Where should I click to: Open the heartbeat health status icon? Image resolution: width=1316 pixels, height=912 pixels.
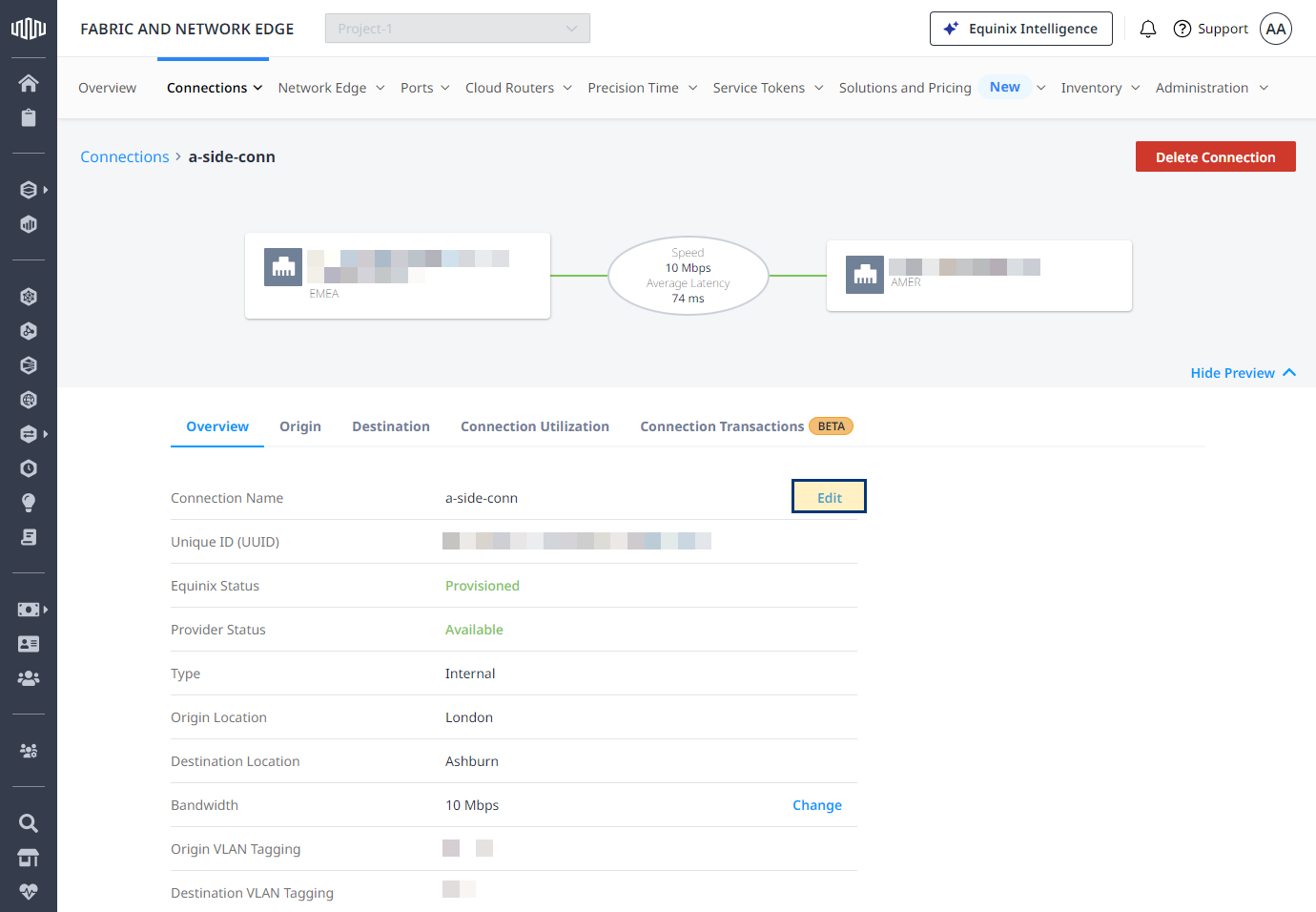(x=29, y=892)
